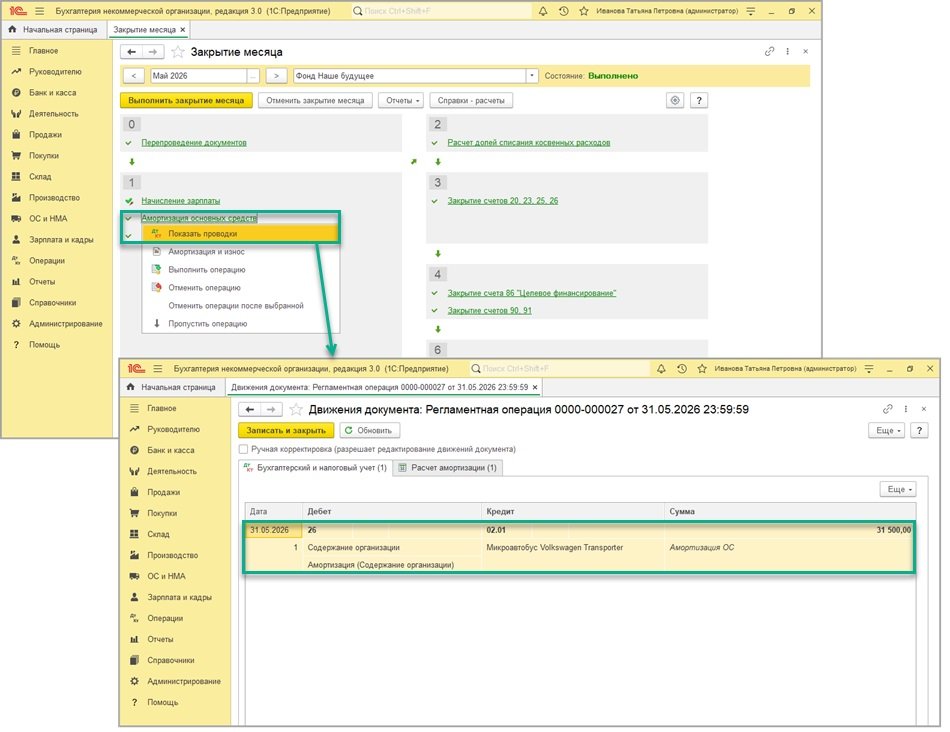Open Перепроведение документов link

coord(194,142)
